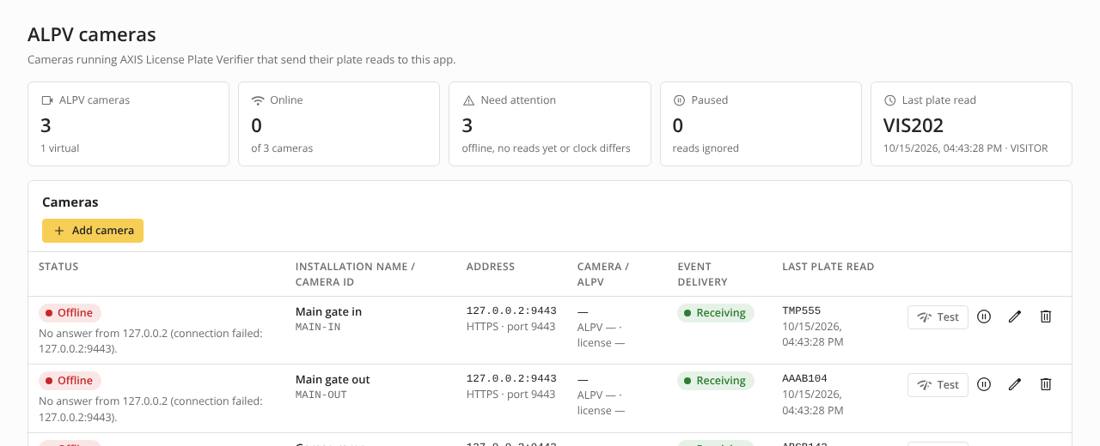The width and height of the screenshot is (1100, 446).
Task: Click the wifi icon in Online card
Action: [257, 100]
